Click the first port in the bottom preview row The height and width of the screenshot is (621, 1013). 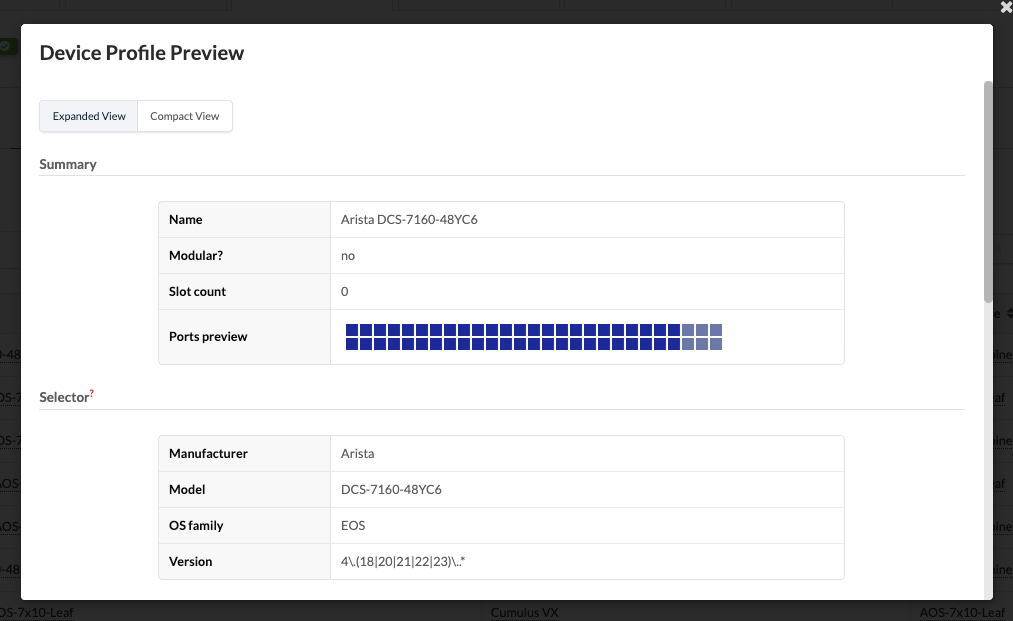coord(351,344)
